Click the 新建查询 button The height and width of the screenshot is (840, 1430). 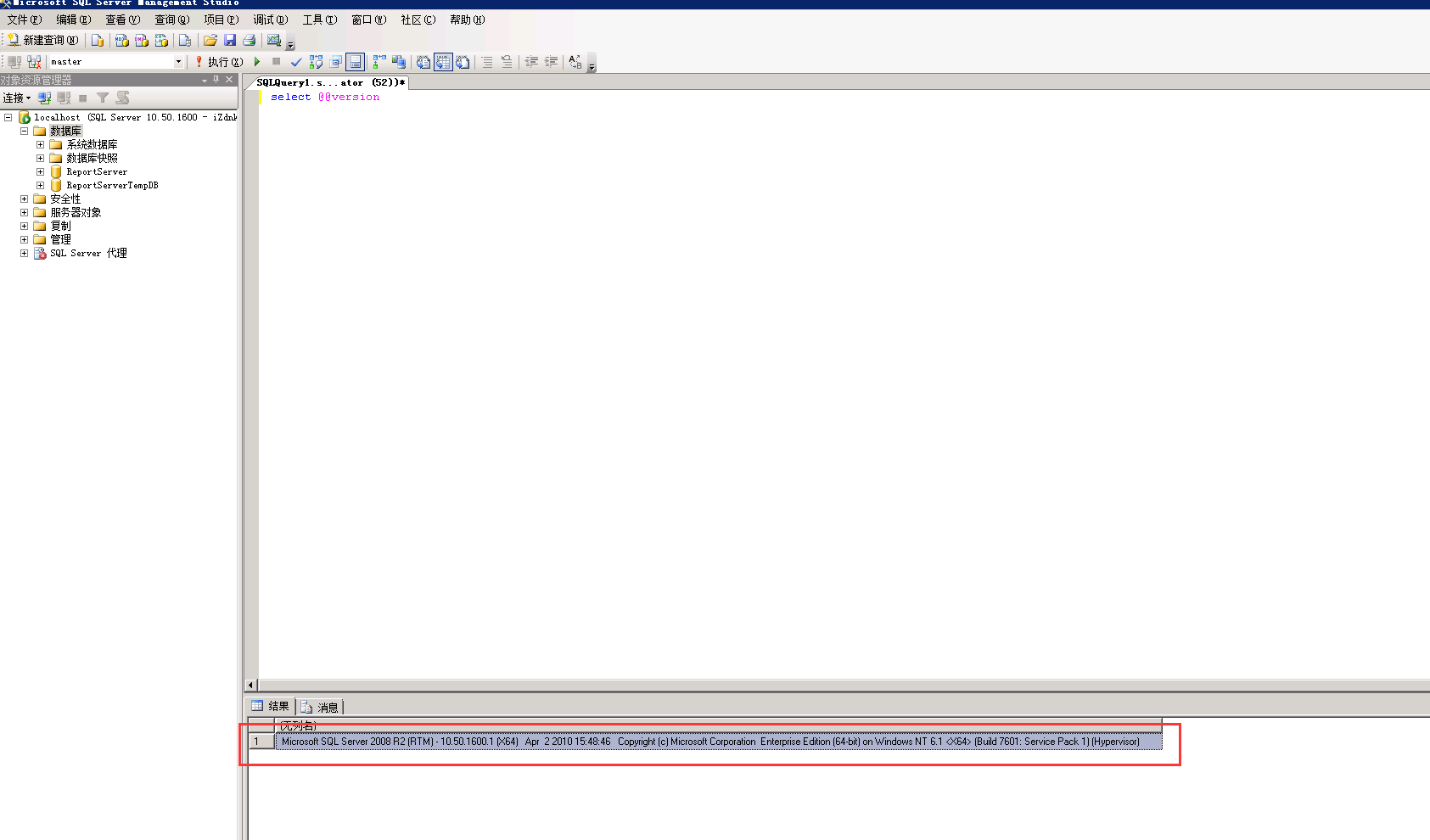pos(43,40)
